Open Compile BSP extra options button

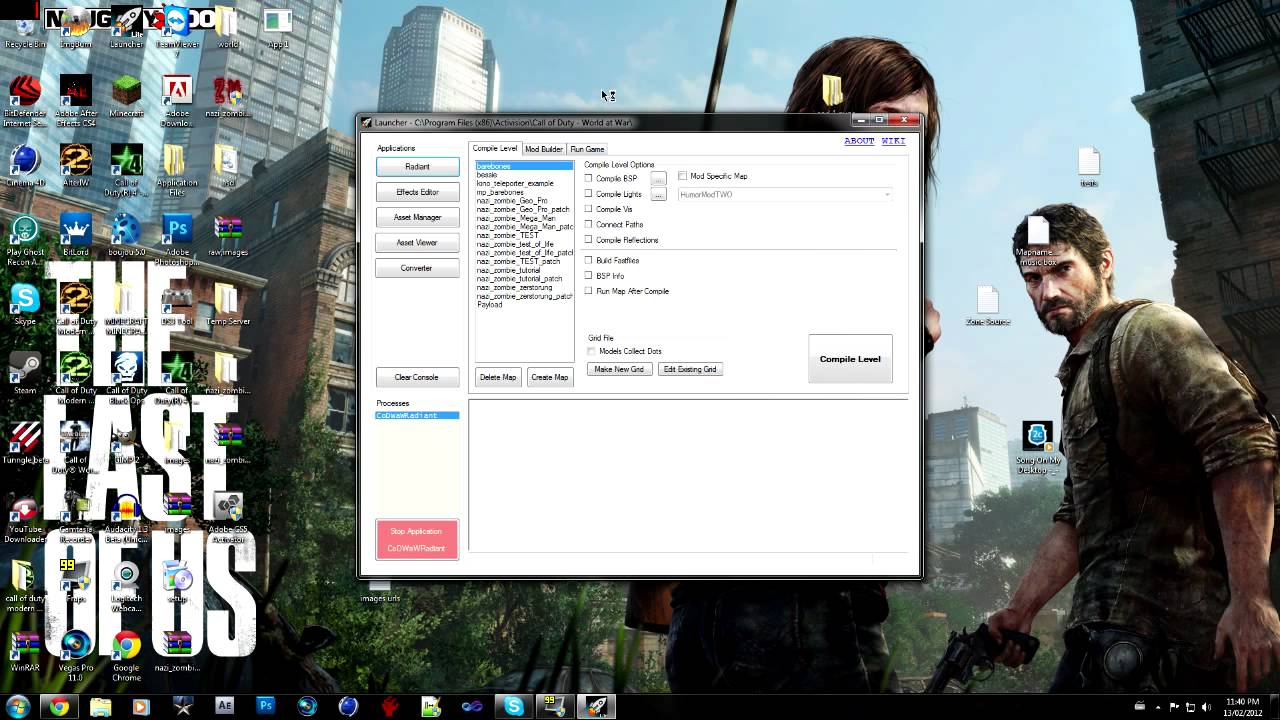(658, 179)
